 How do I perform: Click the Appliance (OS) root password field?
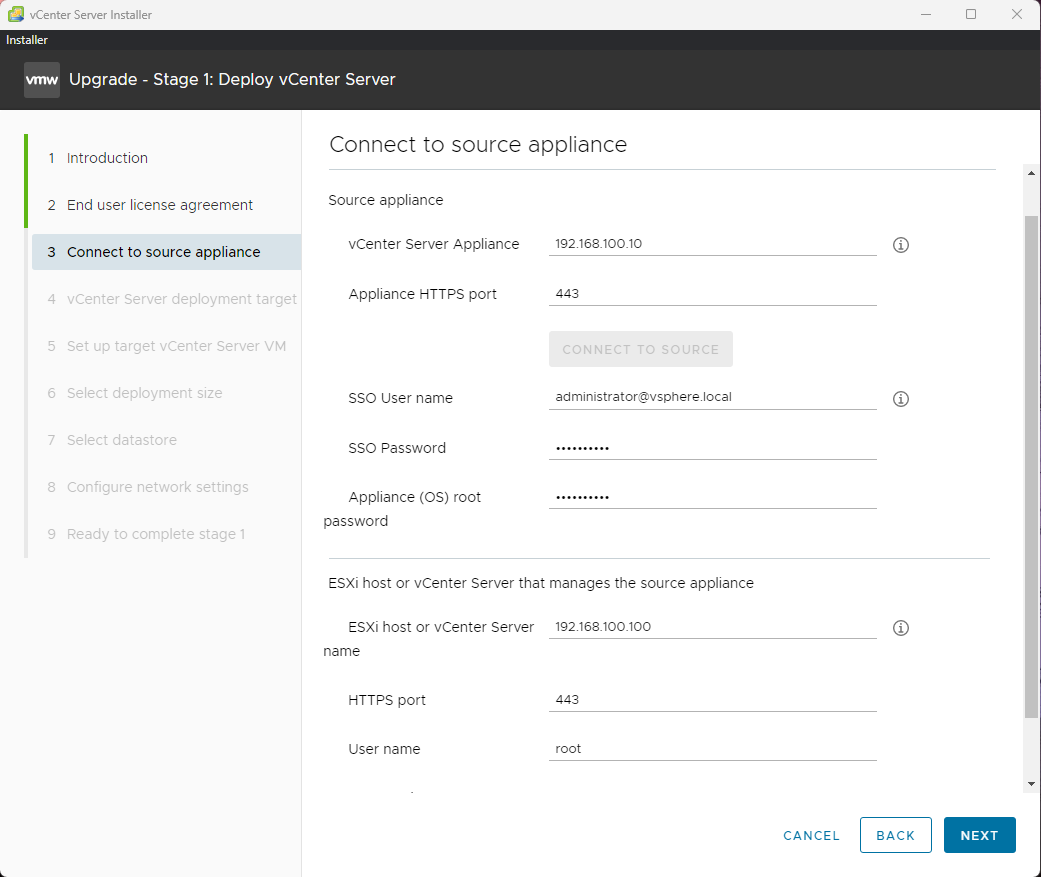pyautogui.click(x=712, y=497)
